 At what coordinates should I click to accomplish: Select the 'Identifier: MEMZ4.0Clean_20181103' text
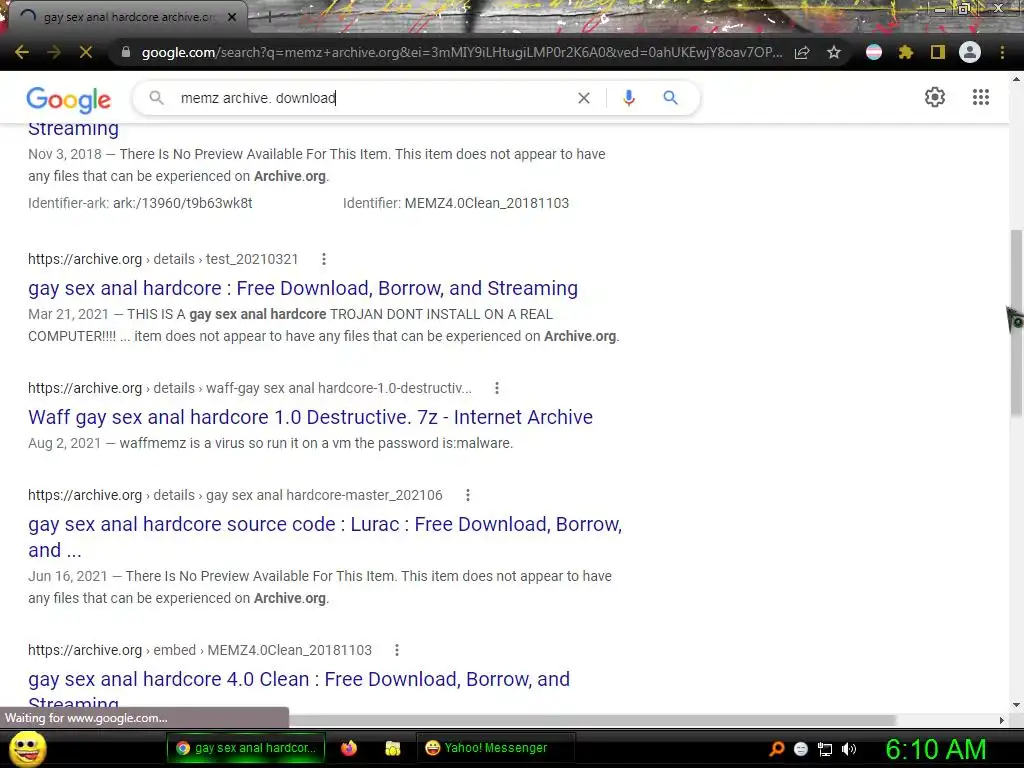point(456,203)
